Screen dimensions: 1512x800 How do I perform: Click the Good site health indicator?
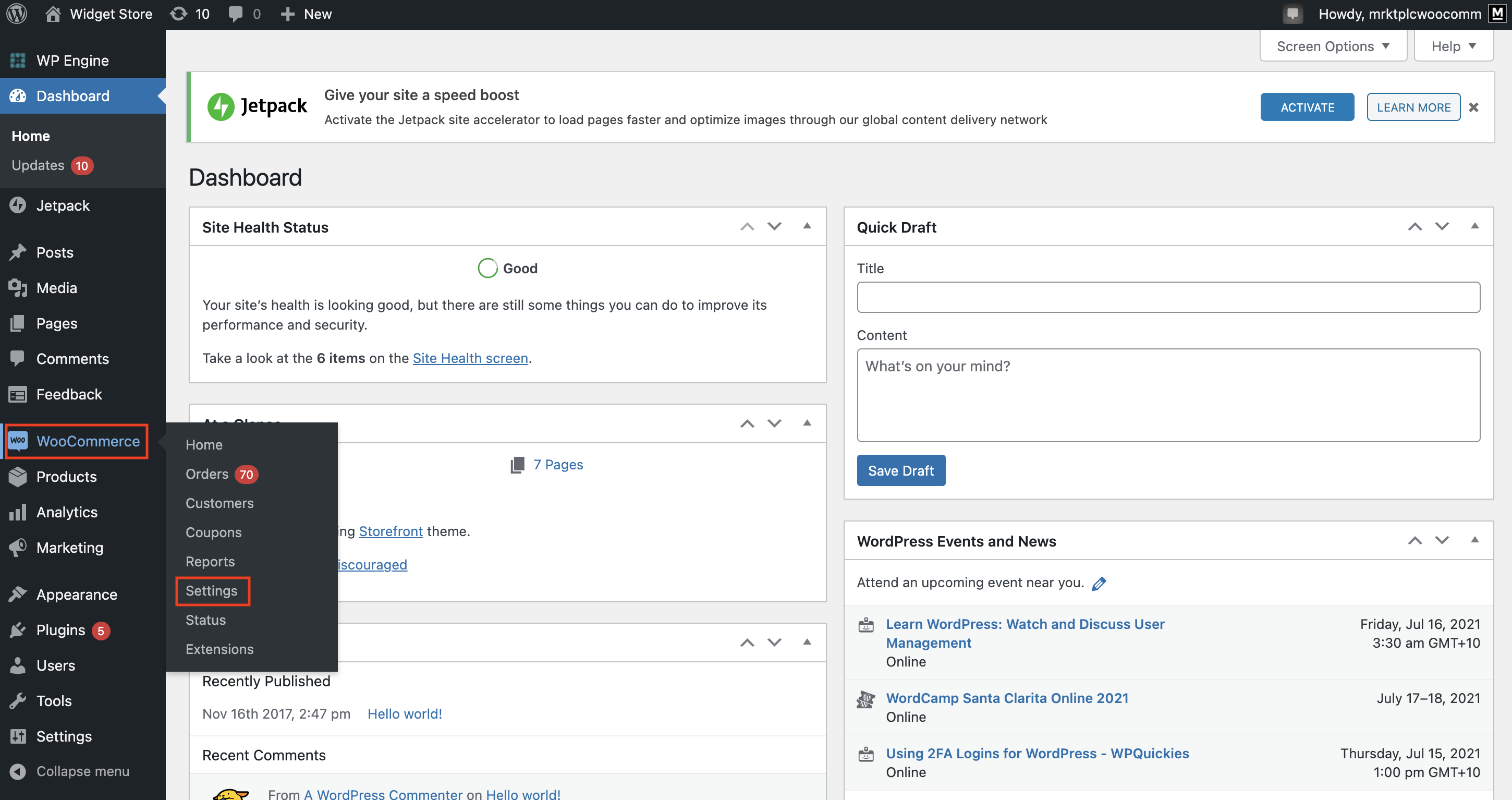508,268
